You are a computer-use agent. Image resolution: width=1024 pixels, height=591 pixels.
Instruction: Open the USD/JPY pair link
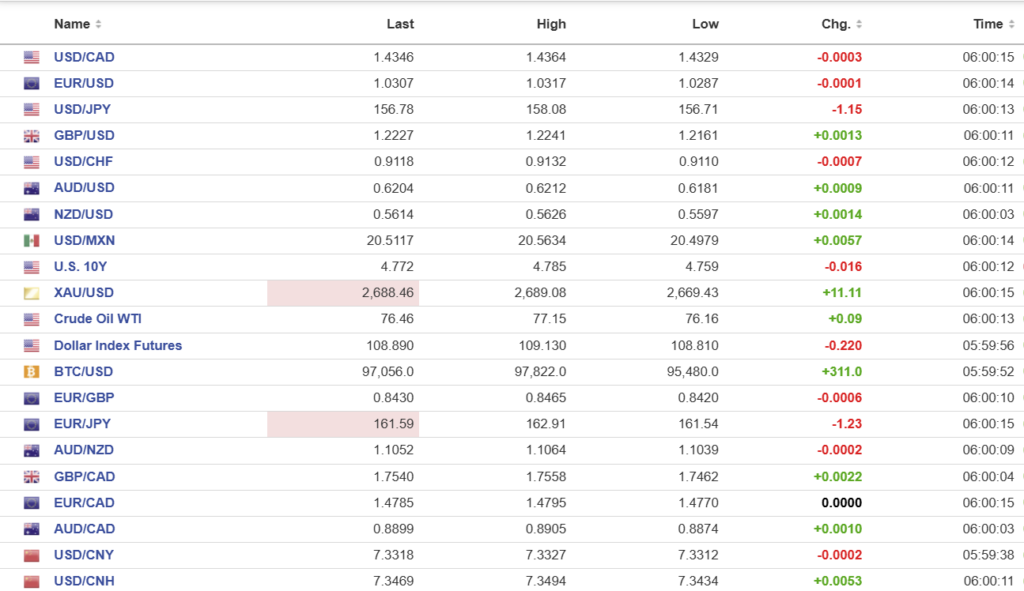pyautogui.click(x=84, y=110)
